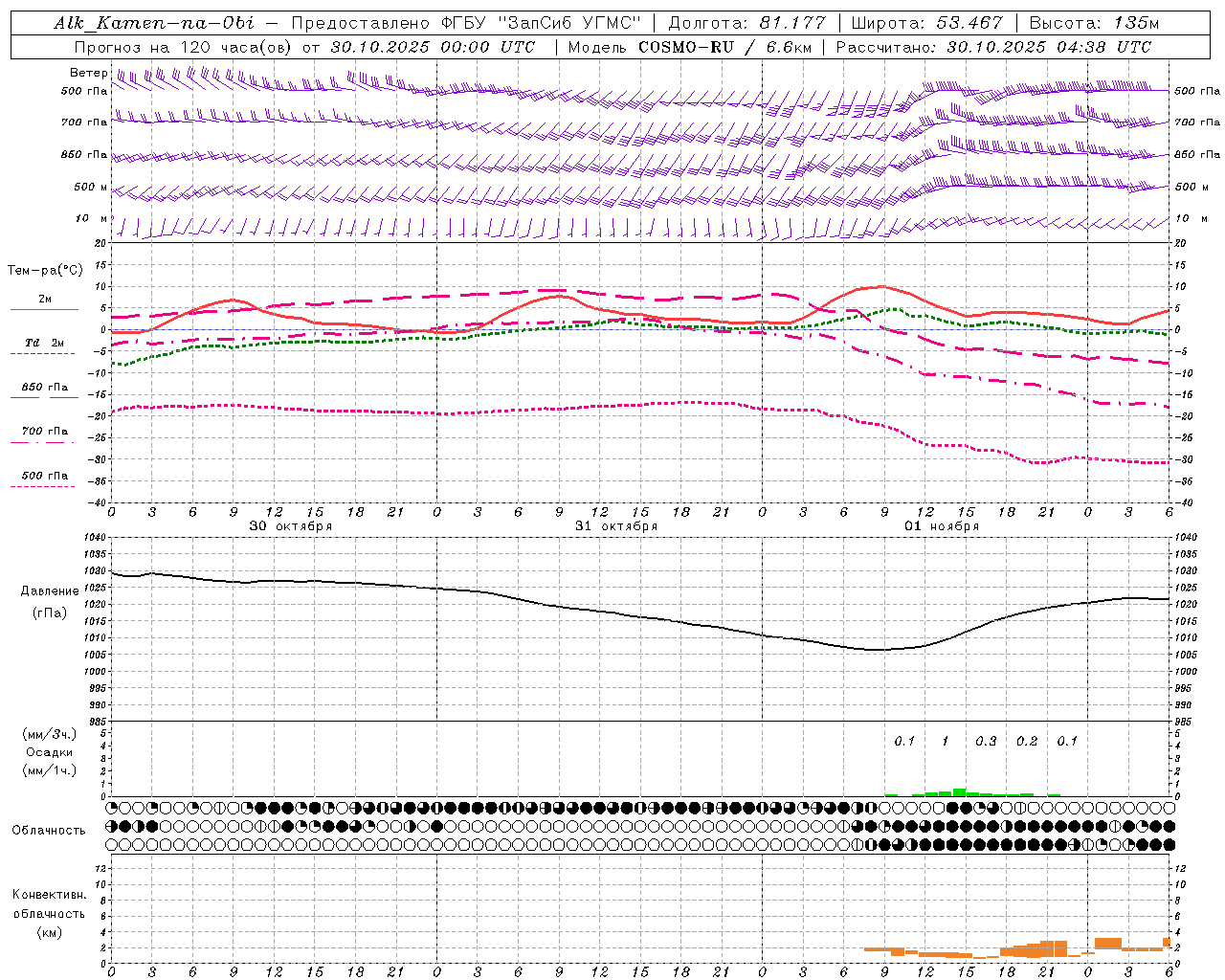Select the date label 30 октября

pyautogui.click(x=291, y=526)
